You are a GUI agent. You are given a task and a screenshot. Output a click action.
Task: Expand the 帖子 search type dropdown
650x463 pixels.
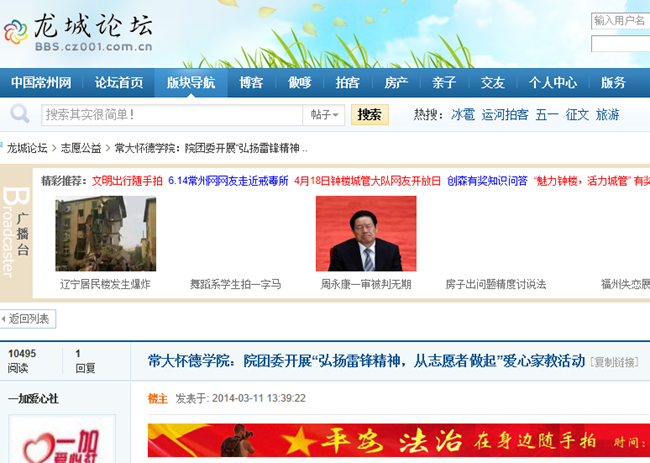324,115
